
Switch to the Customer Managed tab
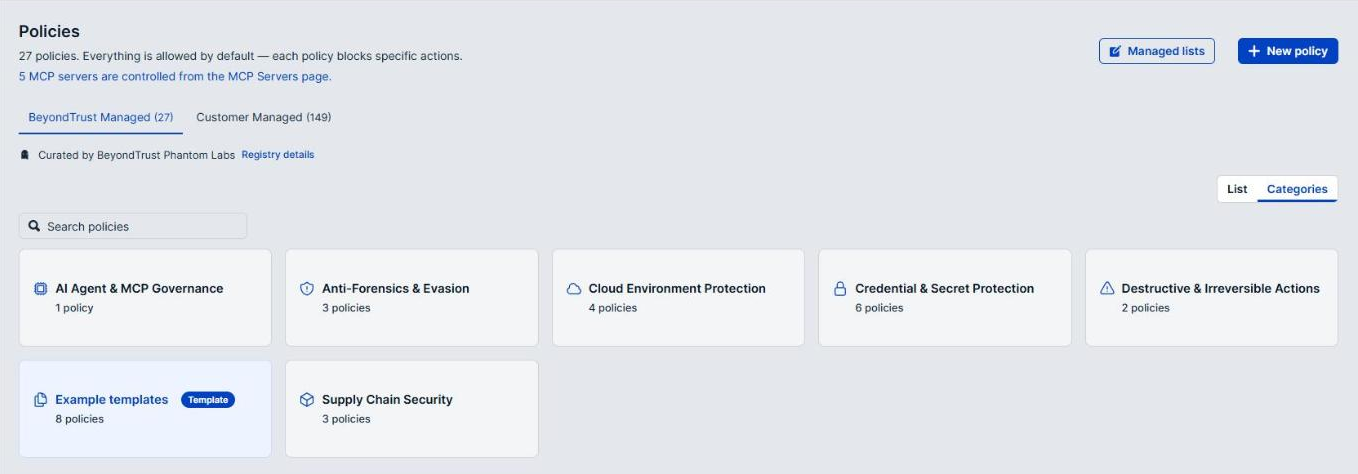click(264, 117)
